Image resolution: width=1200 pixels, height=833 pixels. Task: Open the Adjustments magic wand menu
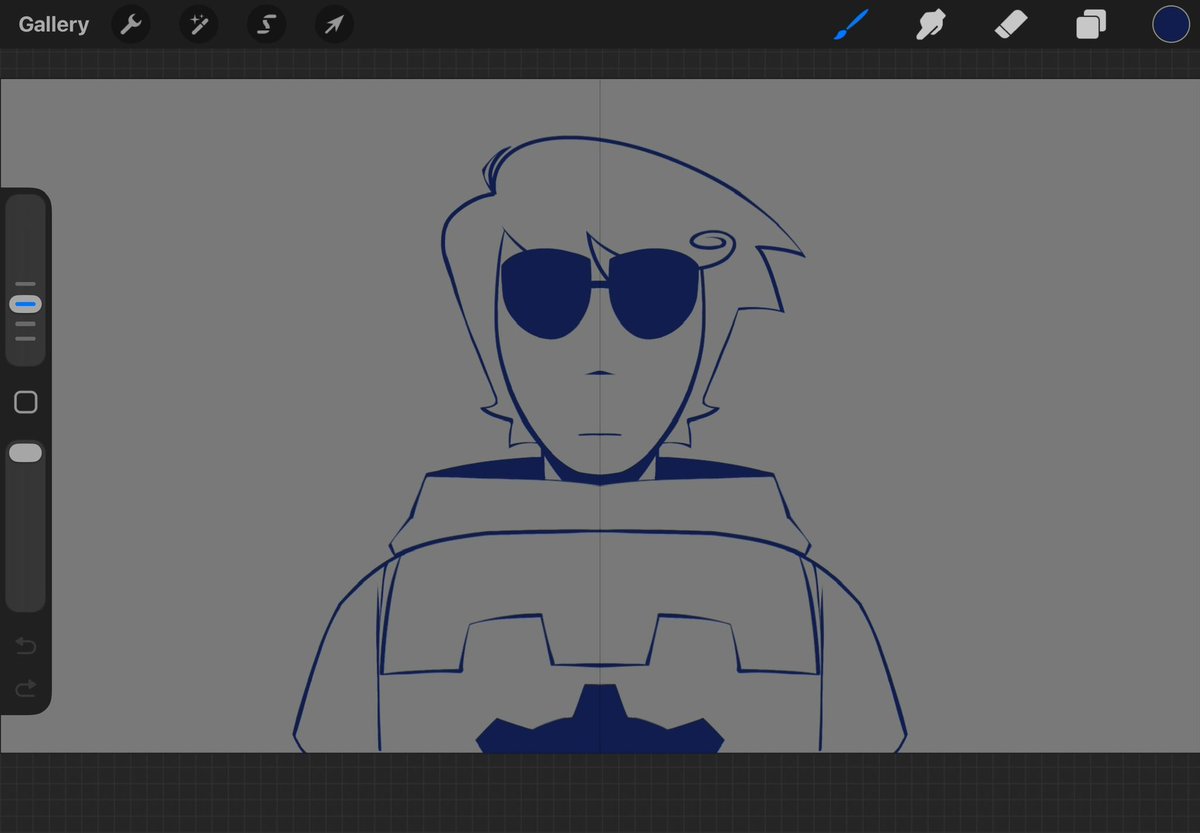[198, 24]
